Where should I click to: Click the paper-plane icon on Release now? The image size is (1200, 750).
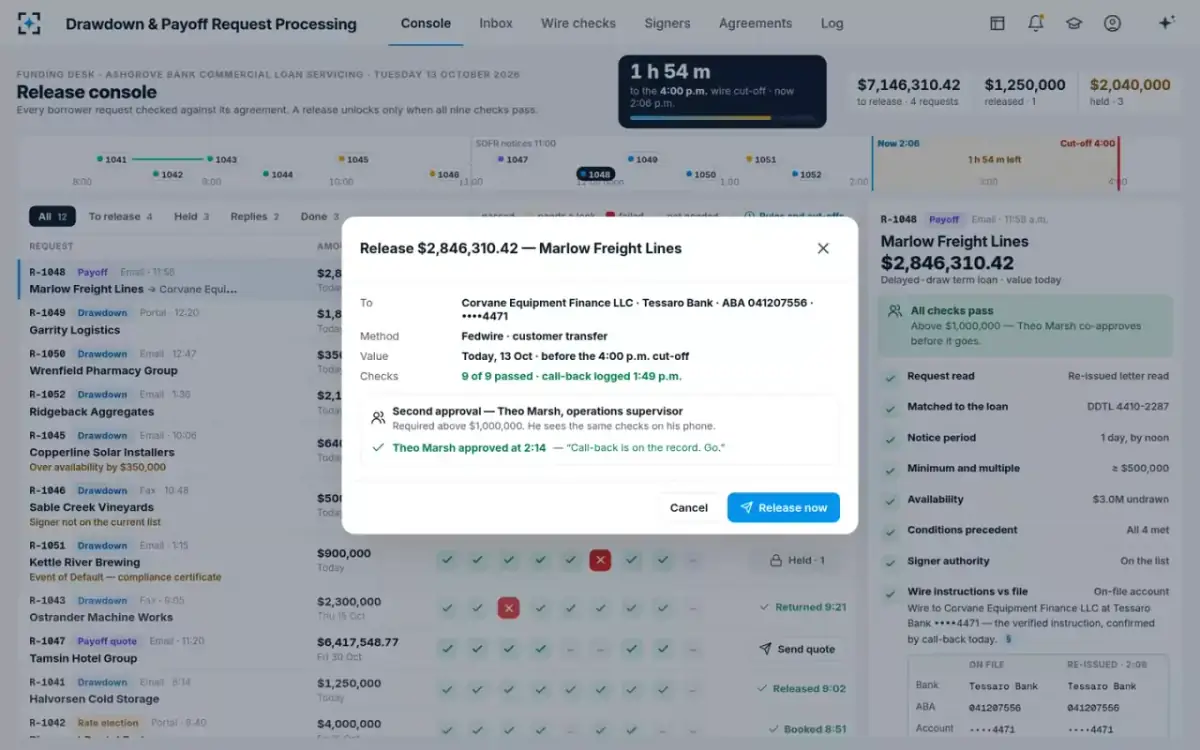(x=746, y=508)
